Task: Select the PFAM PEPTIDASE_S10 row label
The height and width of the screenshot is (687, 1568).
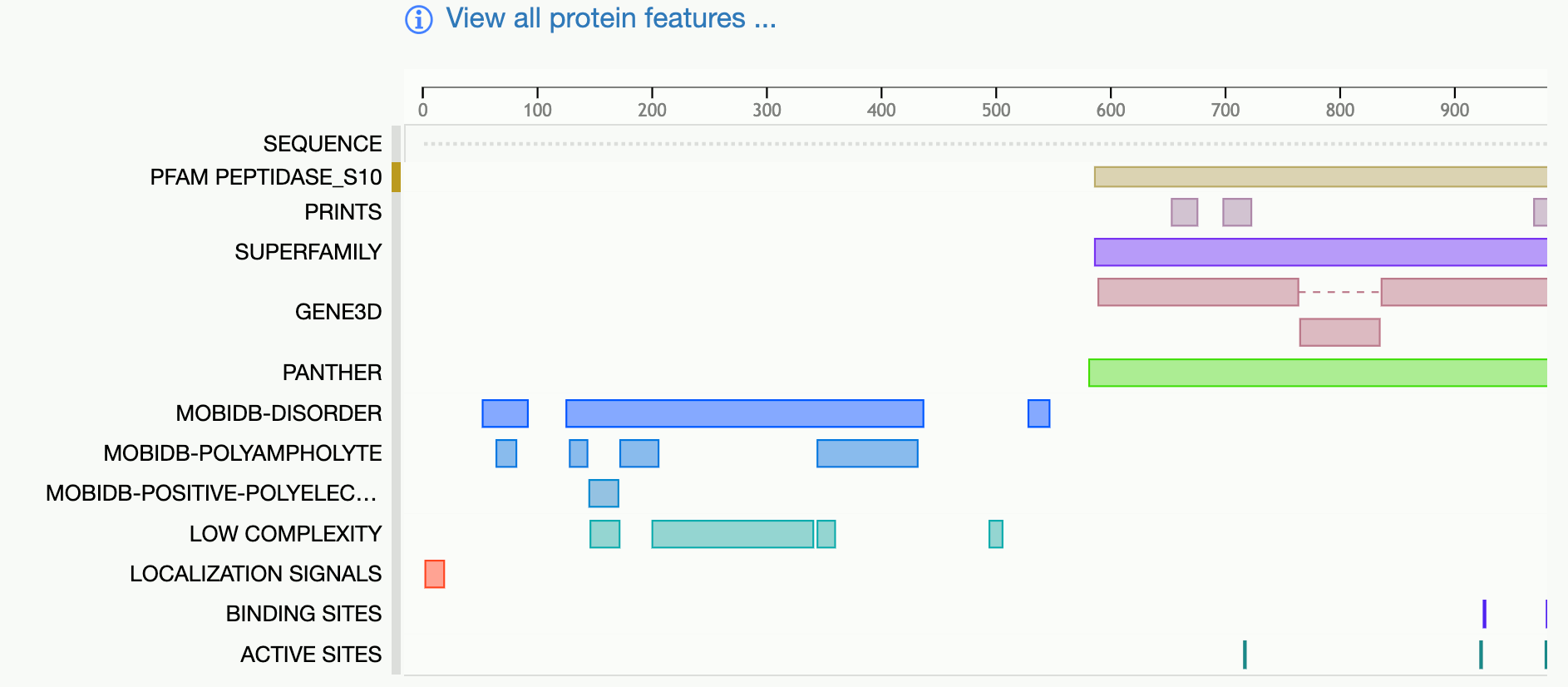Action: pos(266,177)
